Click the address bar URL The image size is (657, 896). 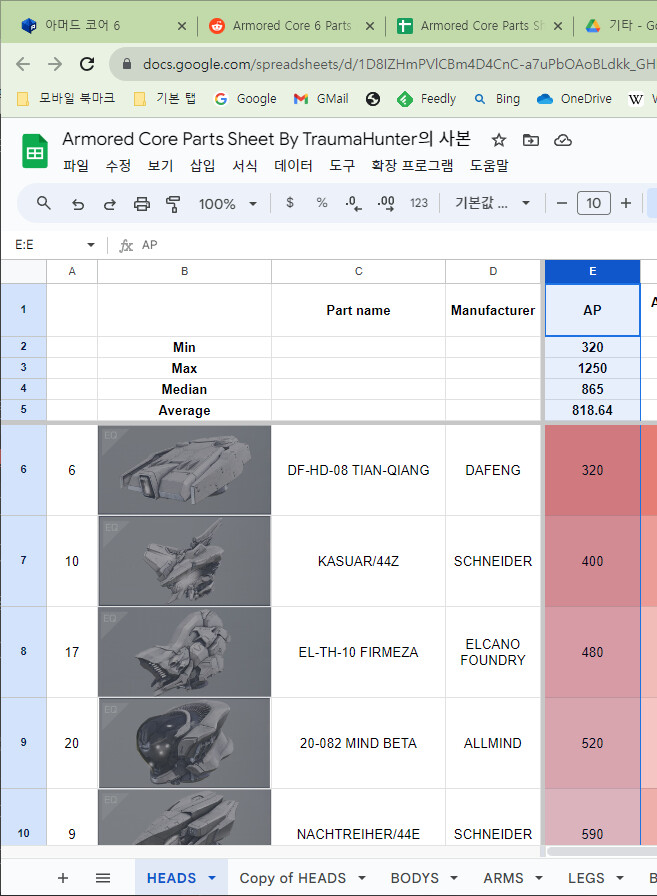(399, 64)
